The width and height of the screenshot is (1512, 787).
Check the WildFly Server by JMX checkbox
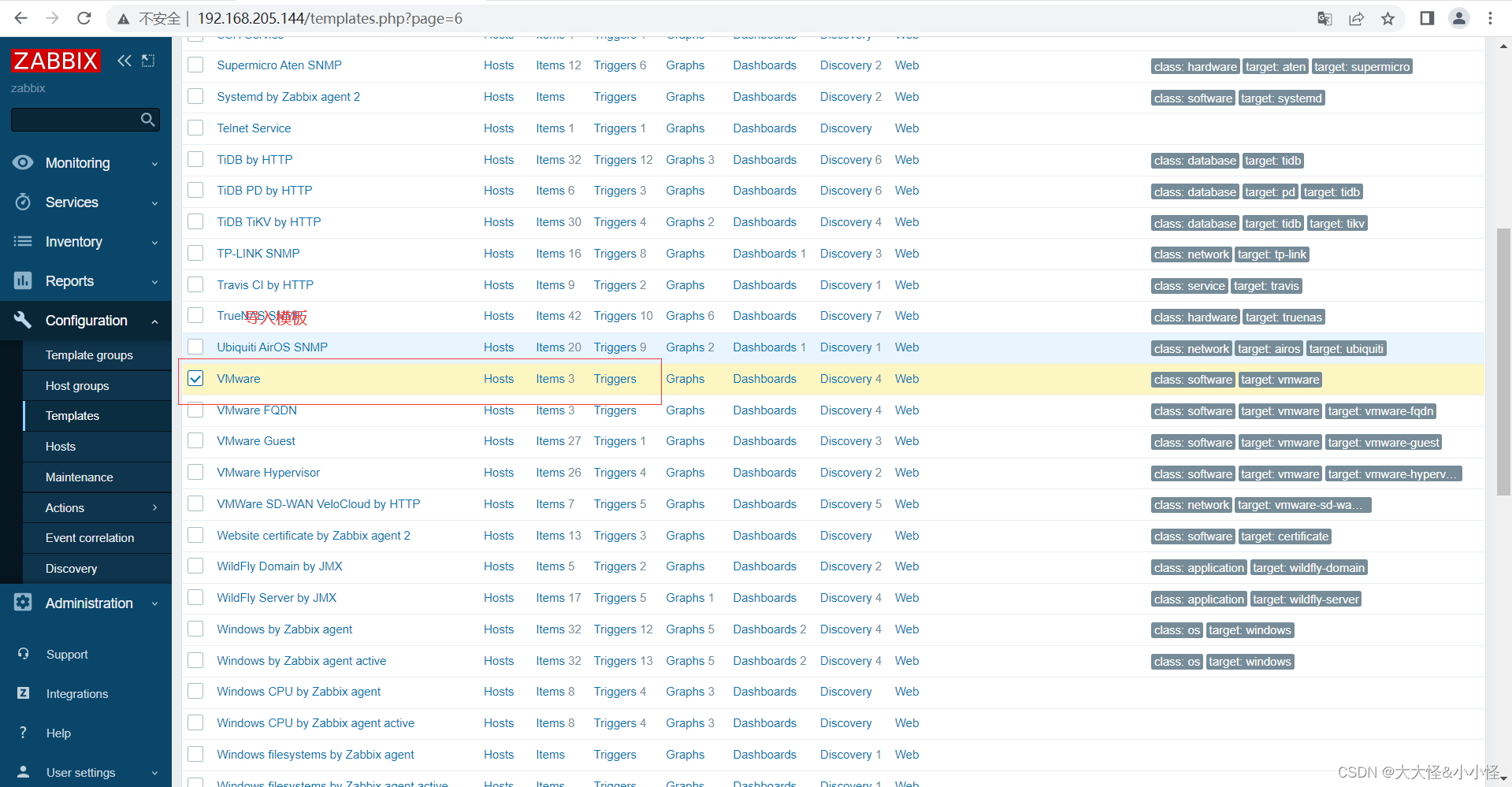(x=195, y=597)
